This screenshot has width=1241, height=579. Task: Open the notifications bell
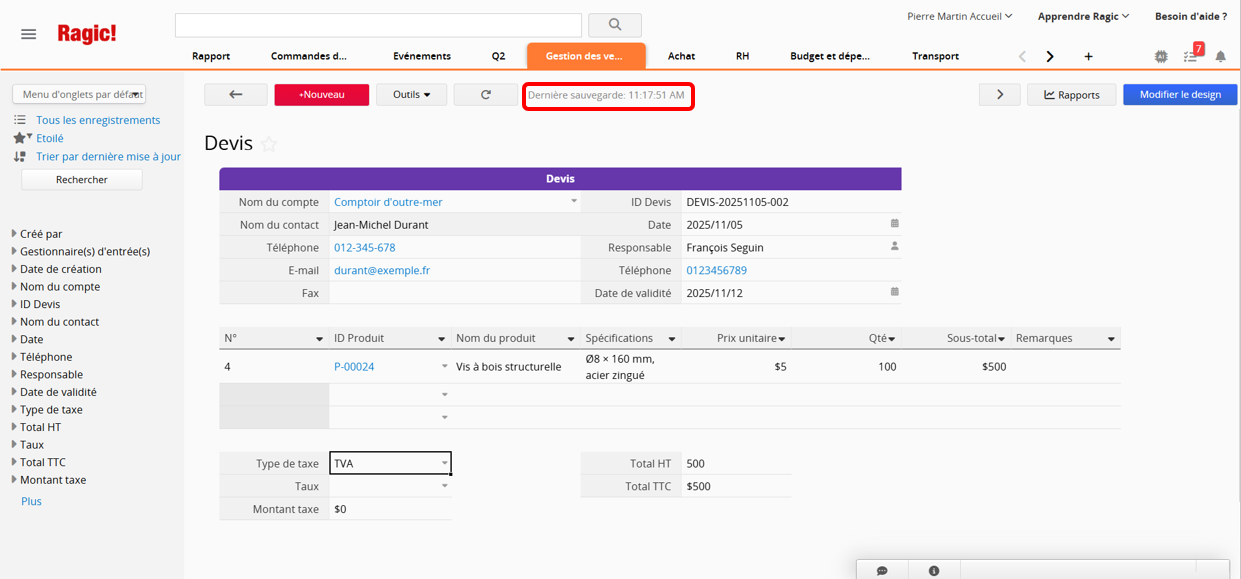(1220, 56)
